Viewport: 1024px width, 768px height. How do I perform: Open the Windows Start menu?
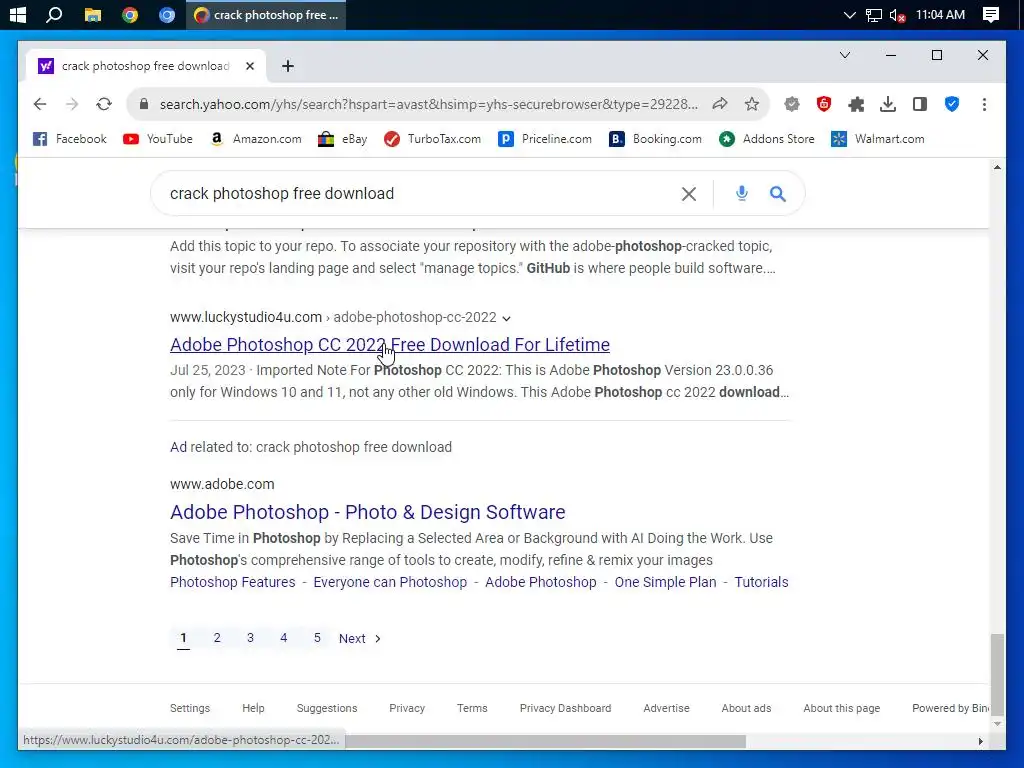click(x=18, y=14)
